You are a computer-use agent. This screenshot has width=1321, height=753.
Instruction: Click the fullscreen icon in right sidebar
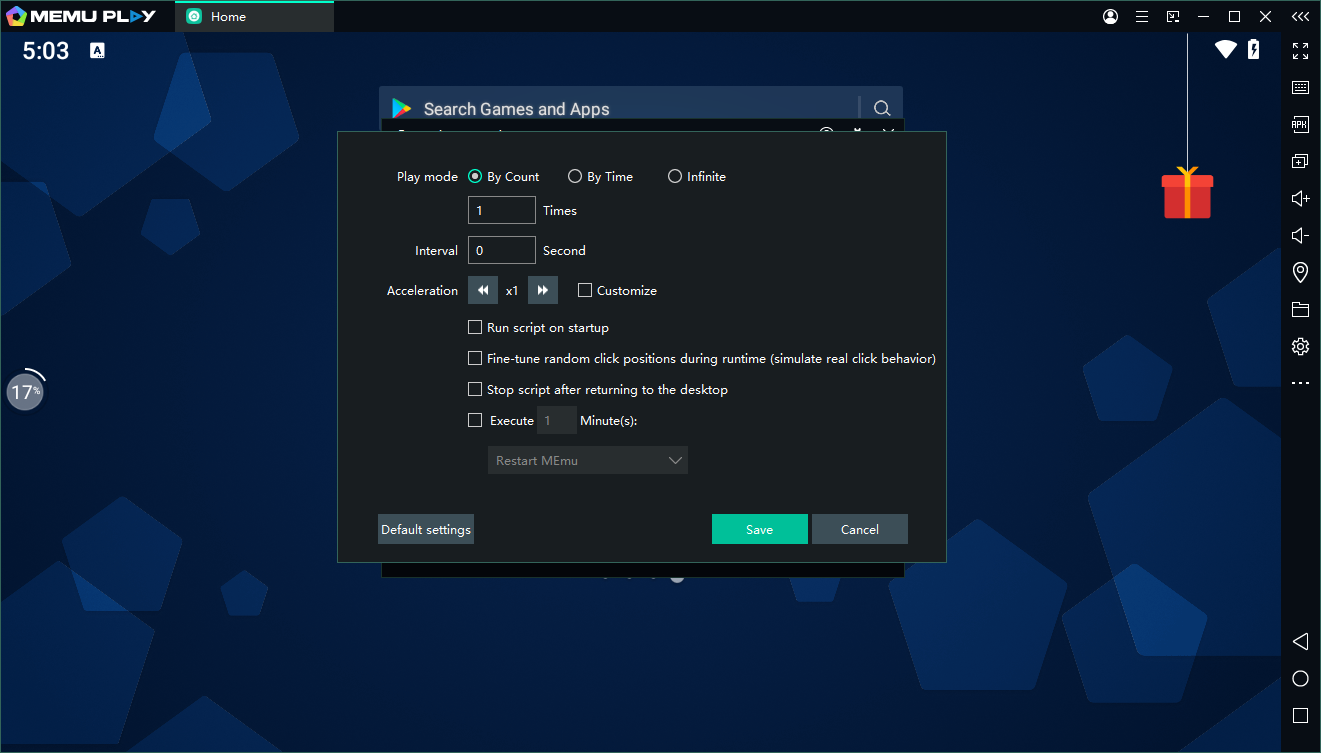[1300, 51]
